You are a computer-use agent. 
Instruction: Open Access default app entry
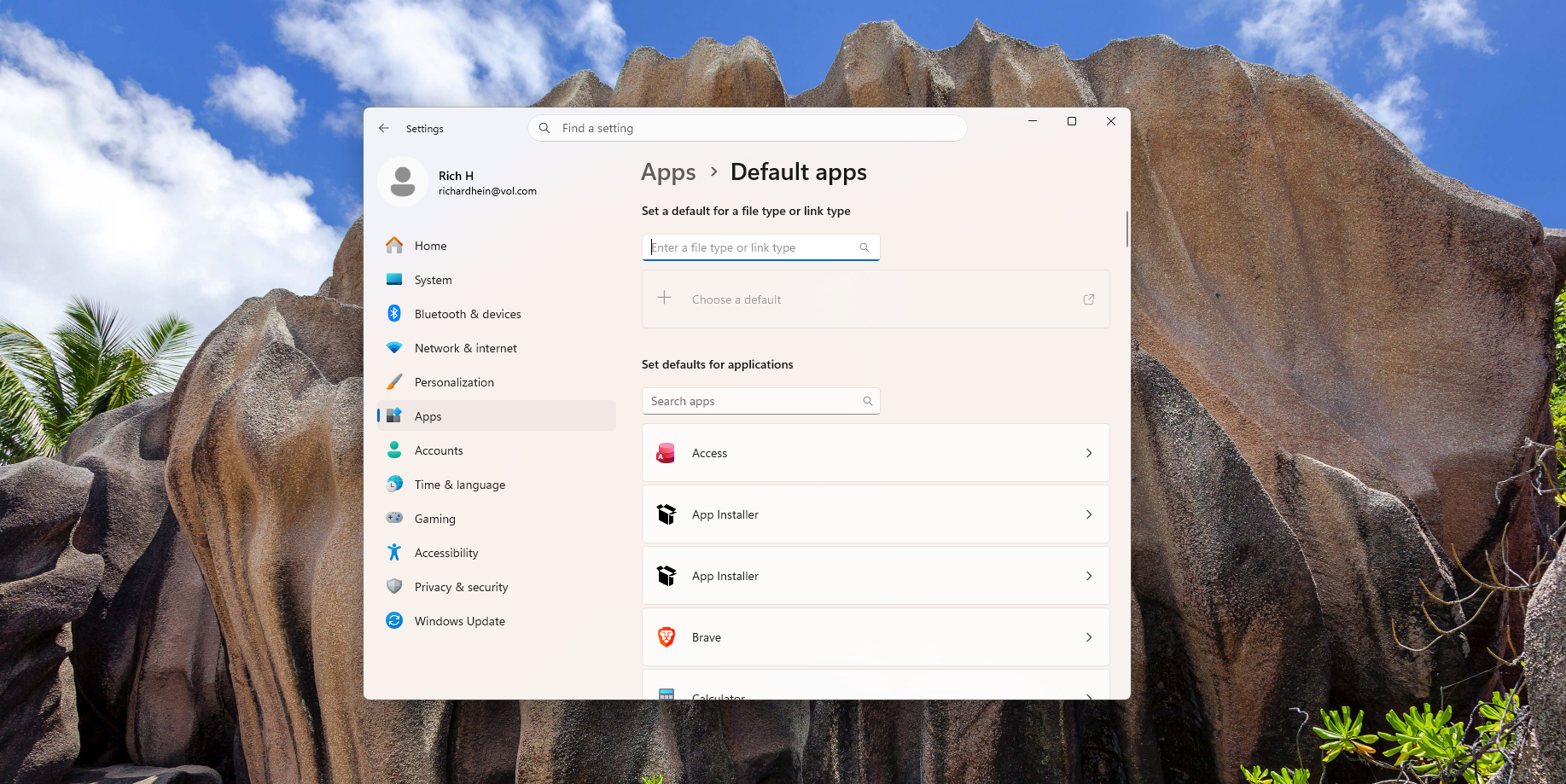coord(876,453)
